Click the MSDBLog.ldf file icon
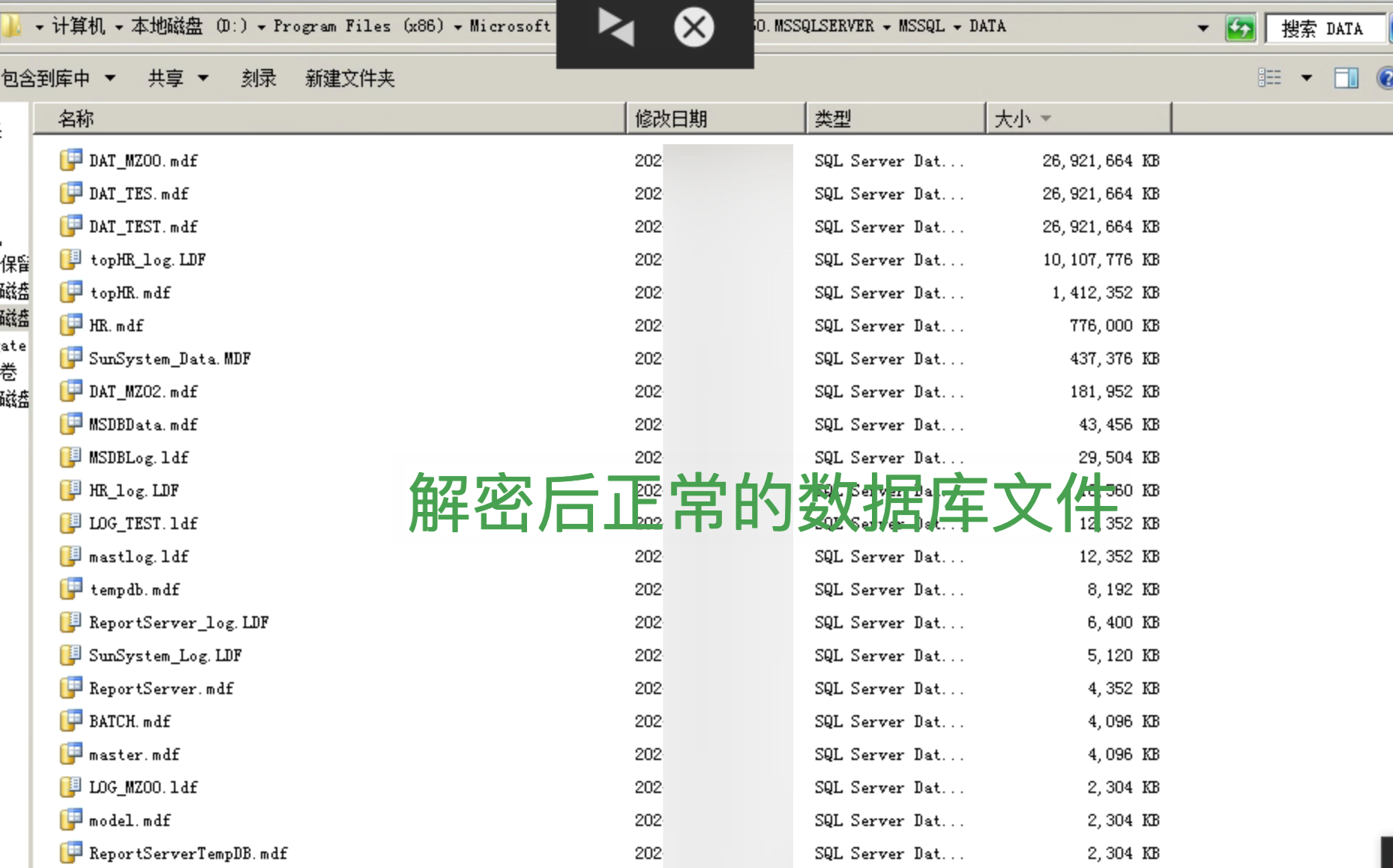The width and height of the screenshot is (1393, 868). tap(70, 456)
